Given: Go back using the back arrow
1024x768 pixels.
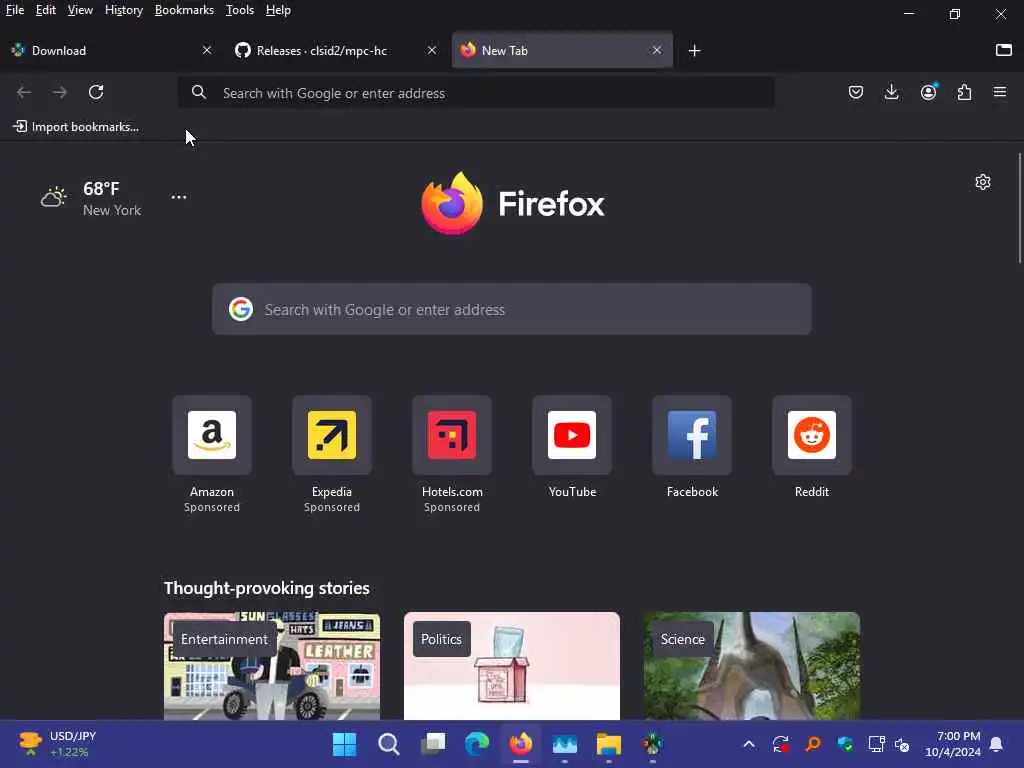Looking at the screenshot, I should coord(24,93).
